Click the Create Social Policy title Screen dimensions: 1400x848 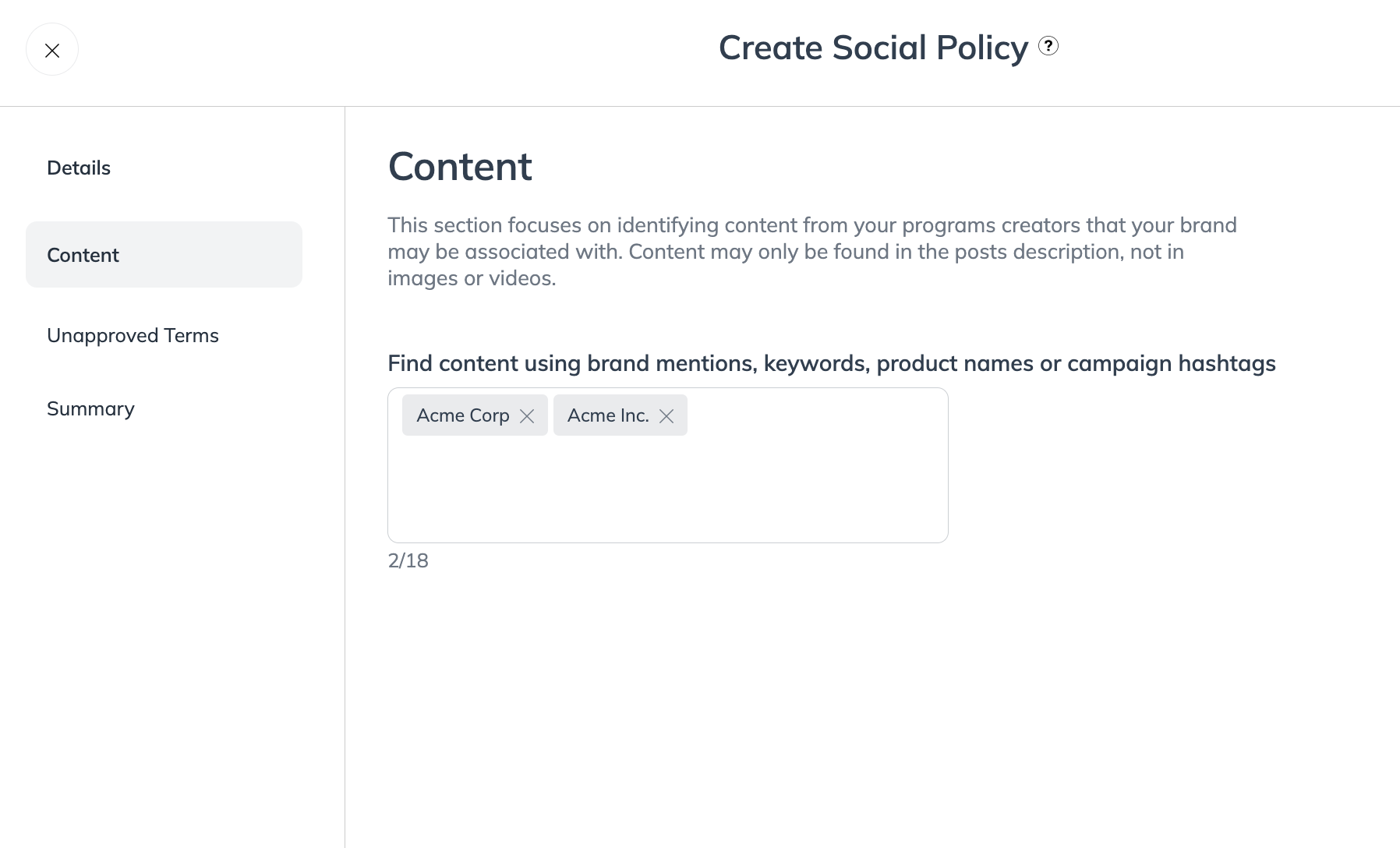(x=874, y=48)
